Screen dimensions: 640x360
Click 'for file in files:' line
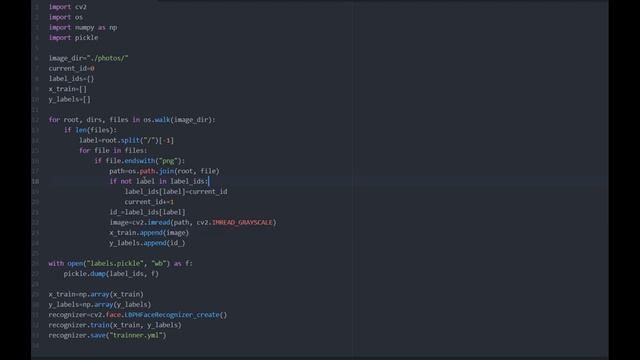(x=113, y=151)
